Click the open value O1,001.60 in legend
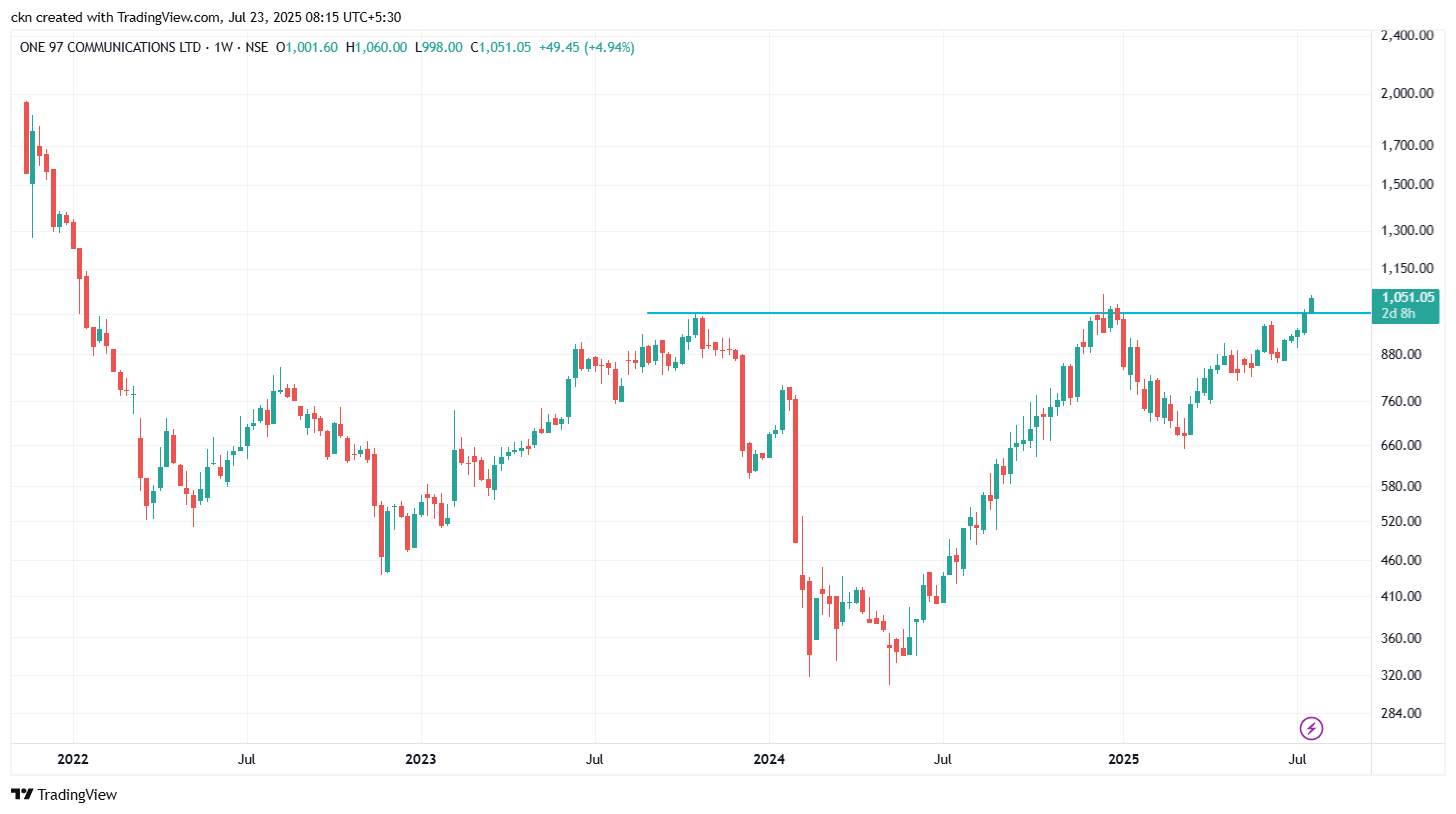Image resolution: width=1456 pixels, height=814 pixels. click(307, 47)
